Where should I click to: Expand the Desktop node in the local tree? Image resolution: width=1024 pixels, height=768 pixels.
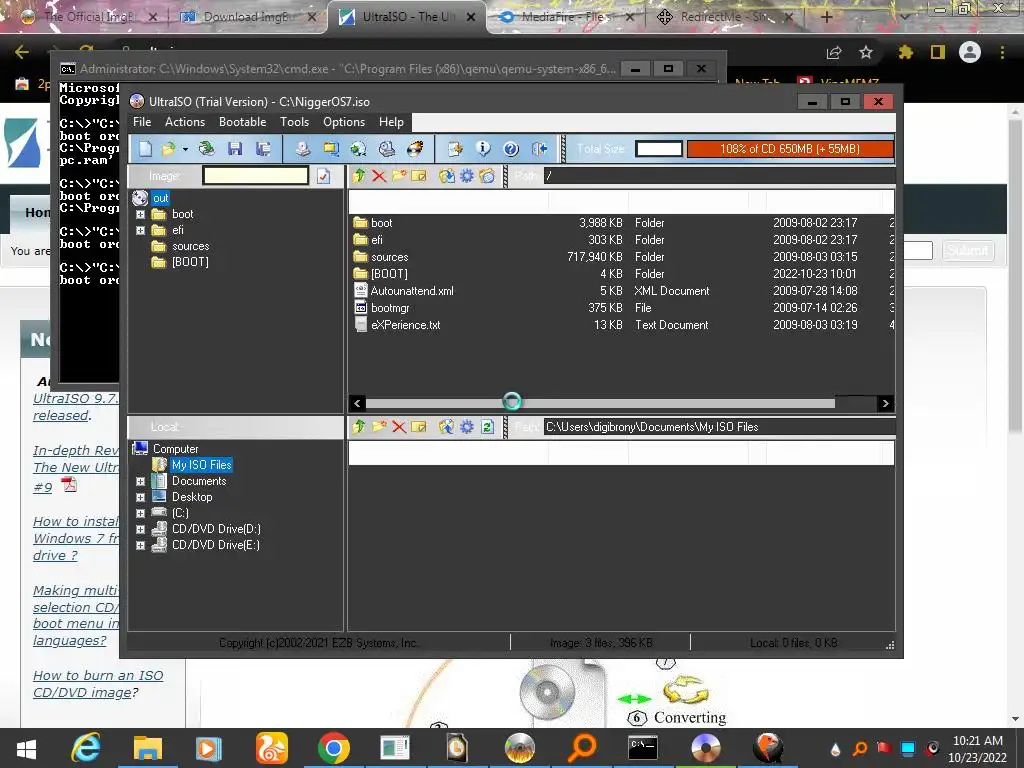(140, 498)
